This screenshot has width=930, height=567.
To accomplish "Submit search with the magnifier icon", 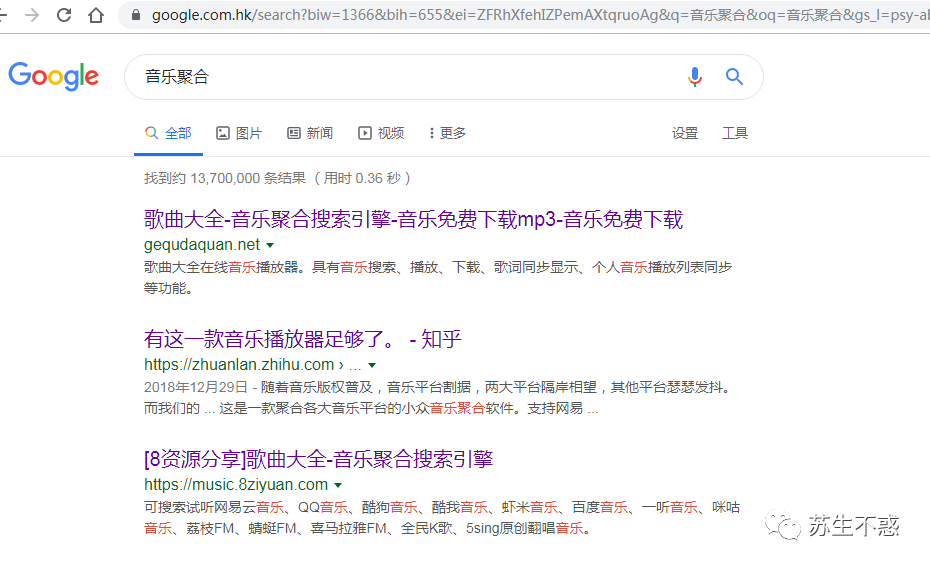I will [x=734, y=77].
